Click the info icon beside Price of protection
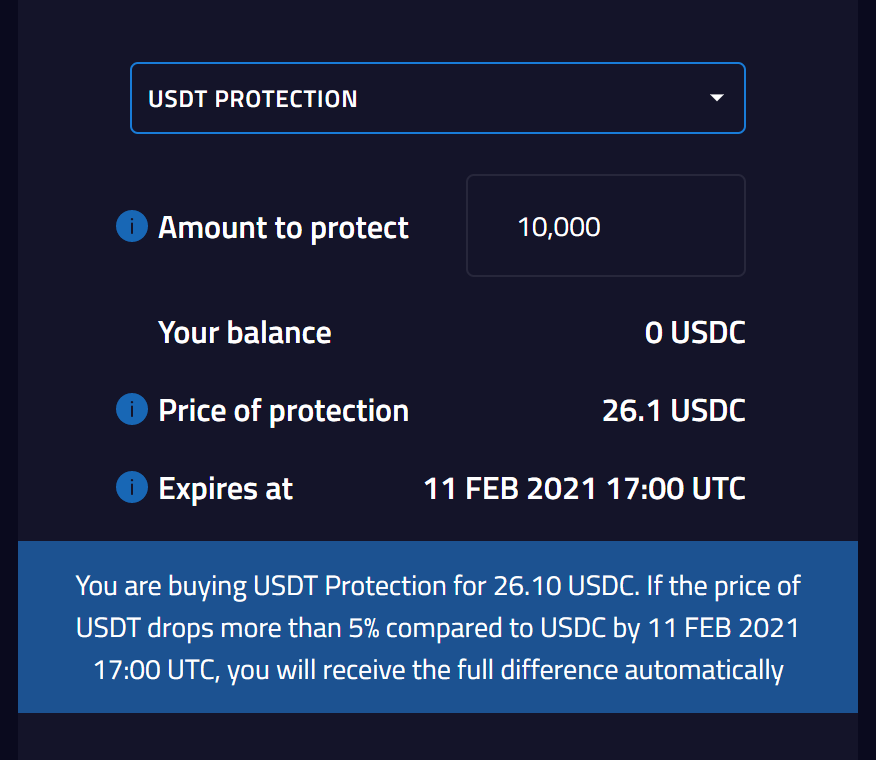Image resolution: width=876 pixels, height=760 pixels. pyautogui.click(x=132, y=409)
